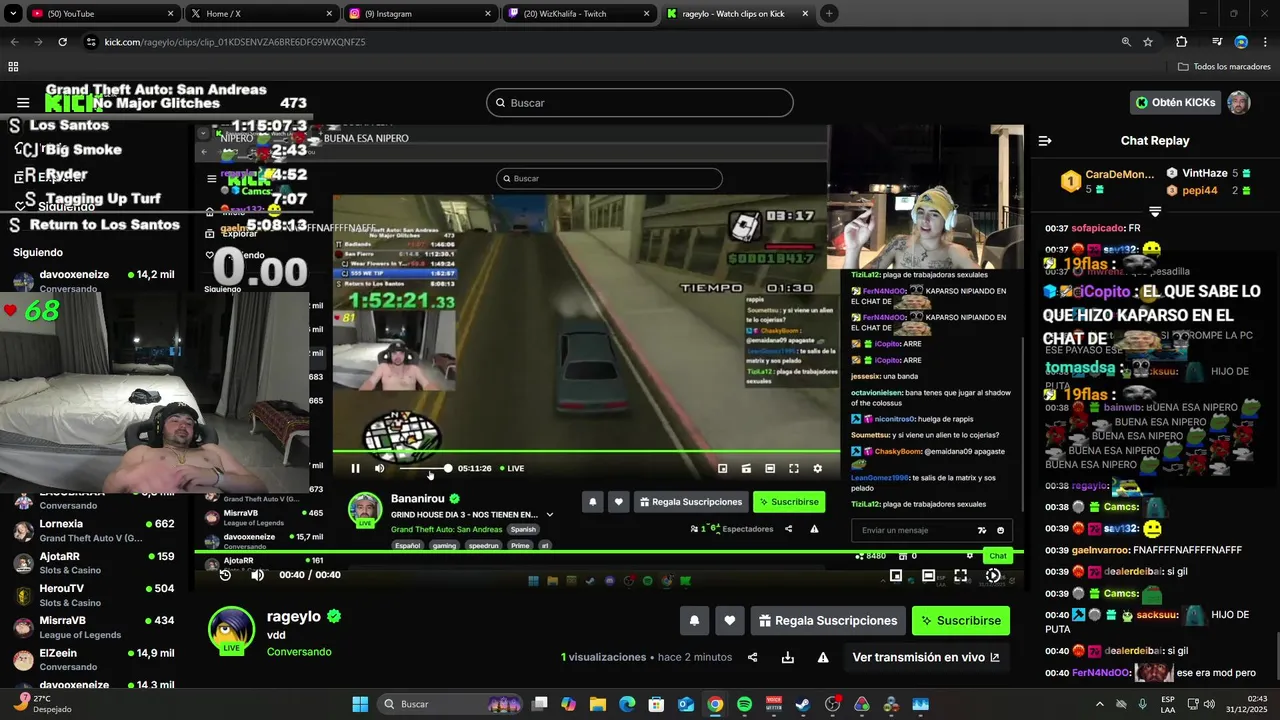Click the large Suscribirse button for rageylo
Image resolution: width=1280 pixels, height=720 pixels.
point(961,620)
